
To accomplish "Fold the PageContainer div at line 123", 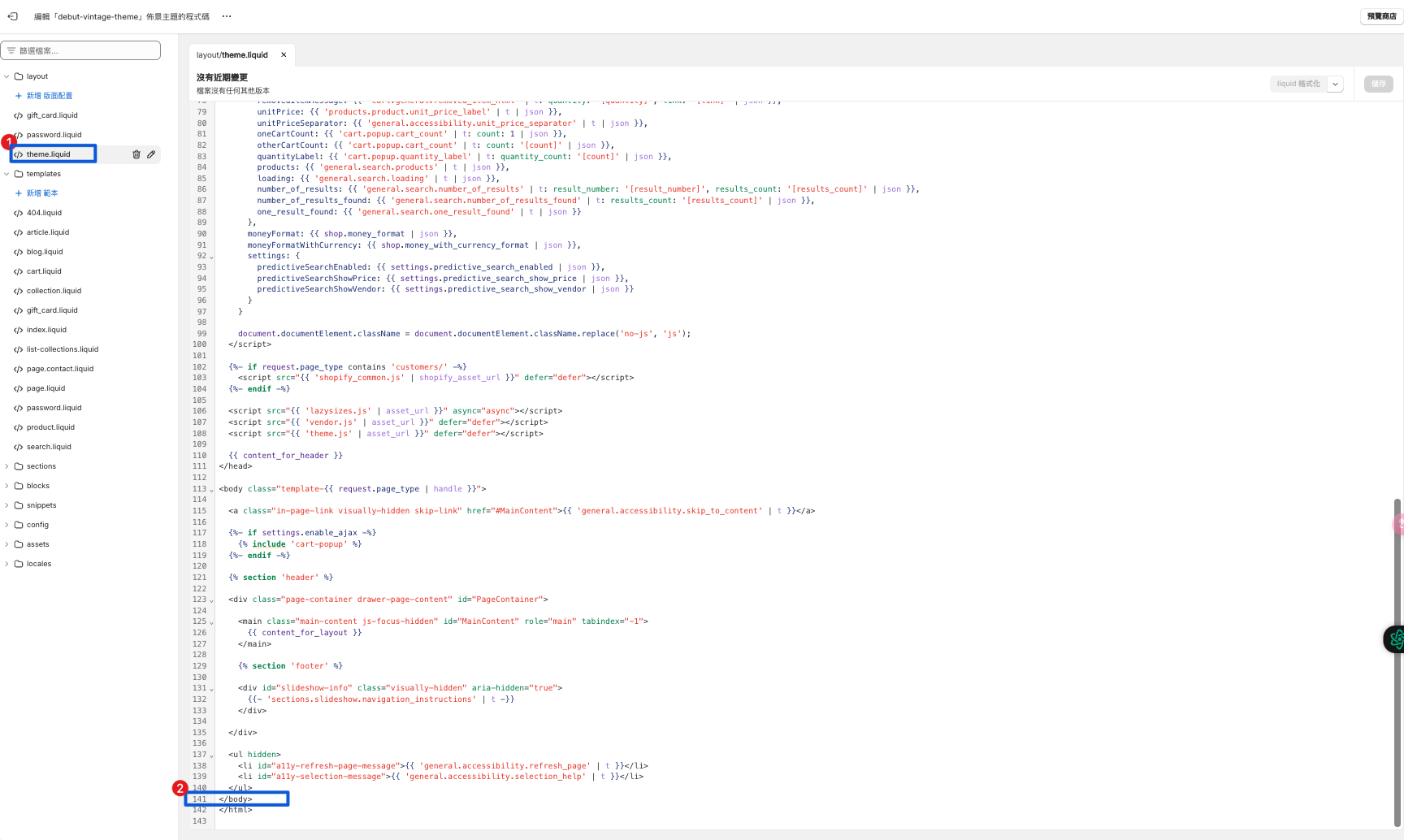I will point(212,600).
